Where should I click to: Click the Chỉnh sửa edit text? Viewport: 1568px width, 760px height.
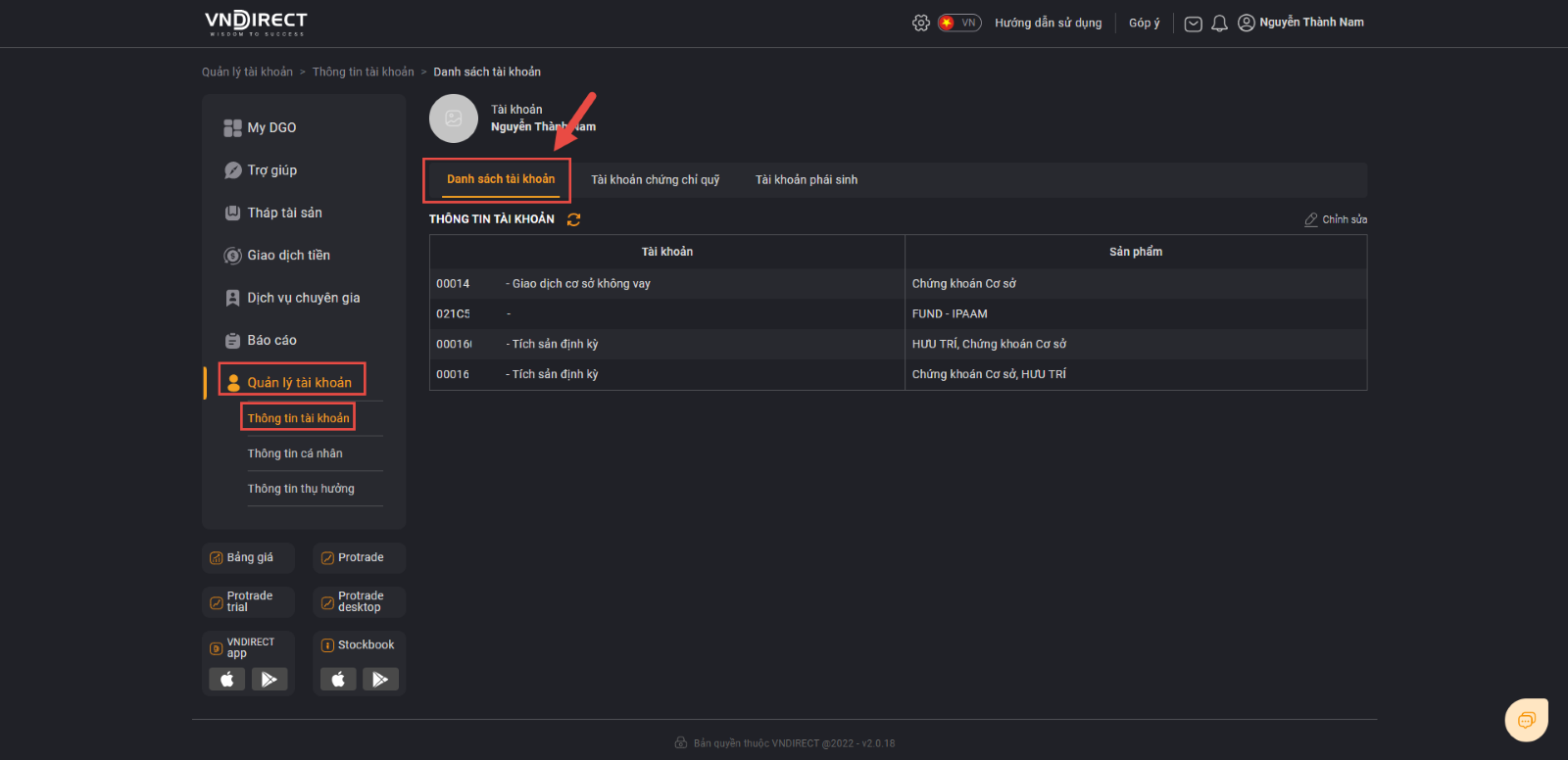1345,219
